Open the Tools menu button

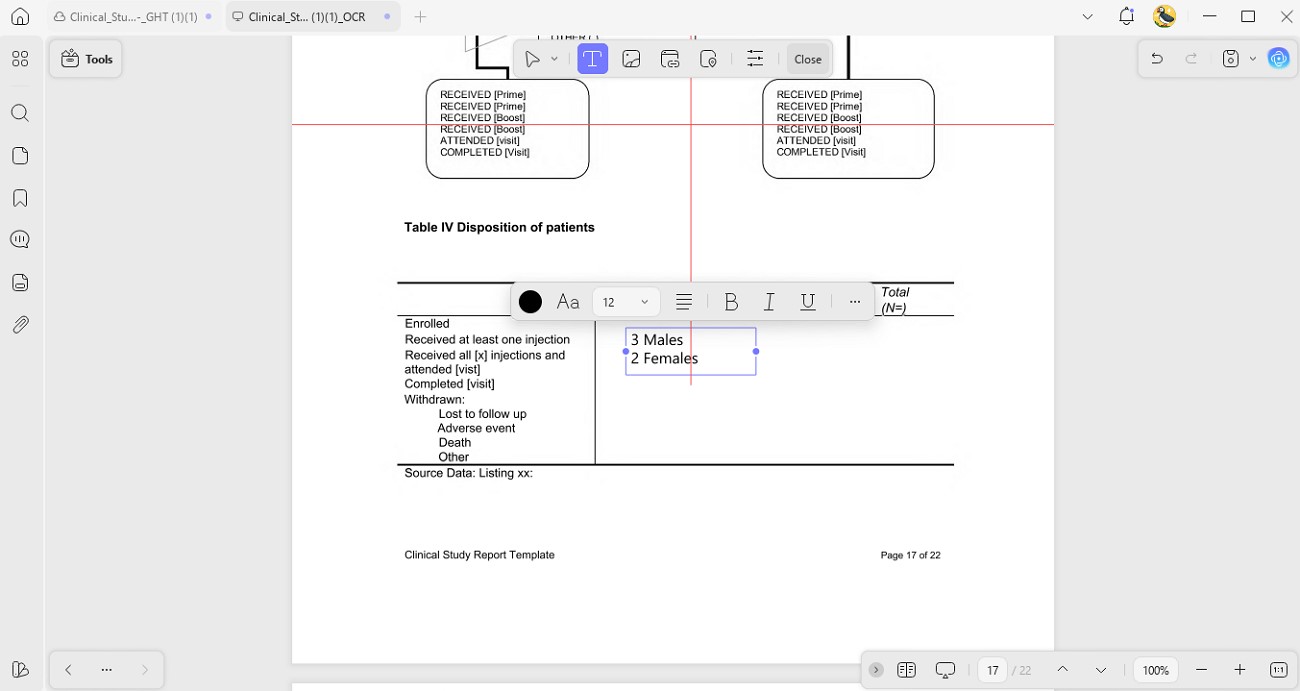coord(86,59)
